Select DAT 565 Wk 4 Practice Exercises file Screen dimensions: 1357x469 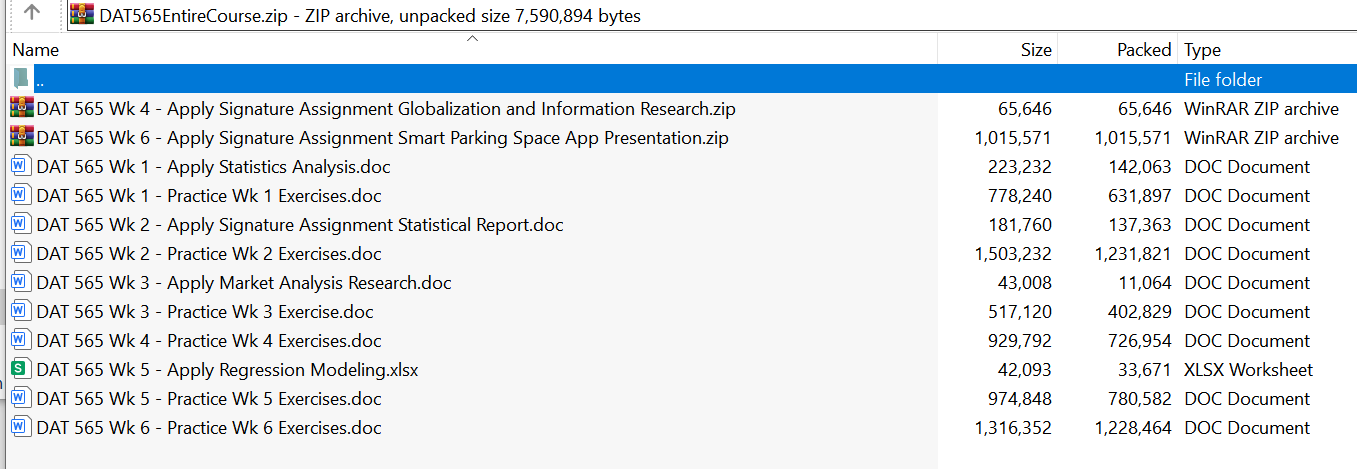(x=209, y=341)
